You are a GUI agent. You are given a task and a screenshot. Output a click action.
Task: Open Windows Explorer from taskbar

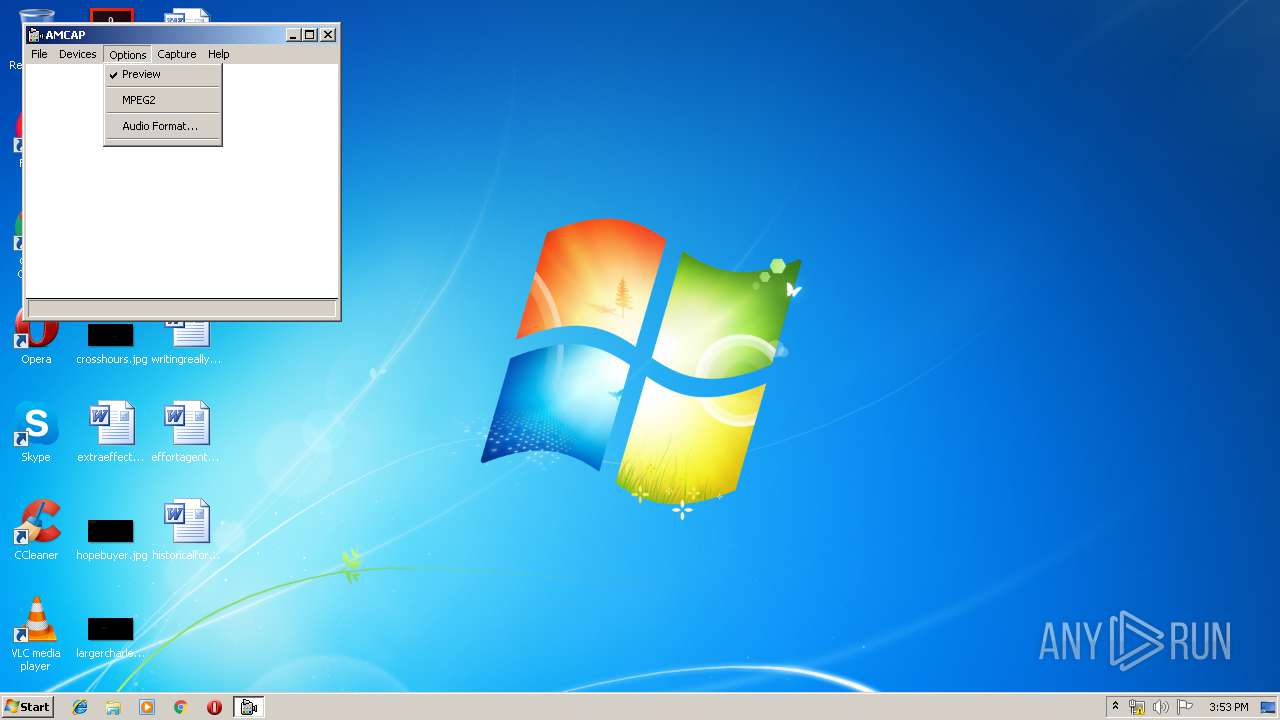[x=113, y=707]
